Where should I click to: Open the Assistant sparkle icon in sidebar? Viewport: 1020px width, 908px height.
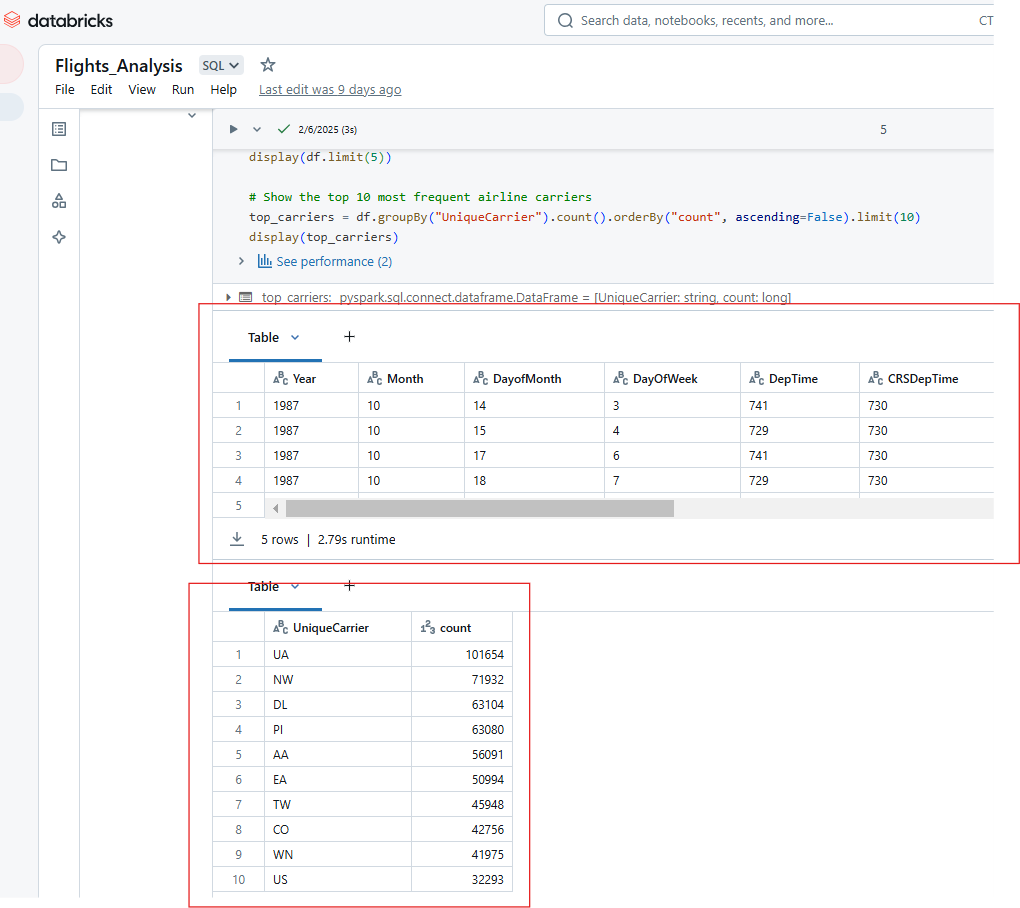tap(59, 237)
